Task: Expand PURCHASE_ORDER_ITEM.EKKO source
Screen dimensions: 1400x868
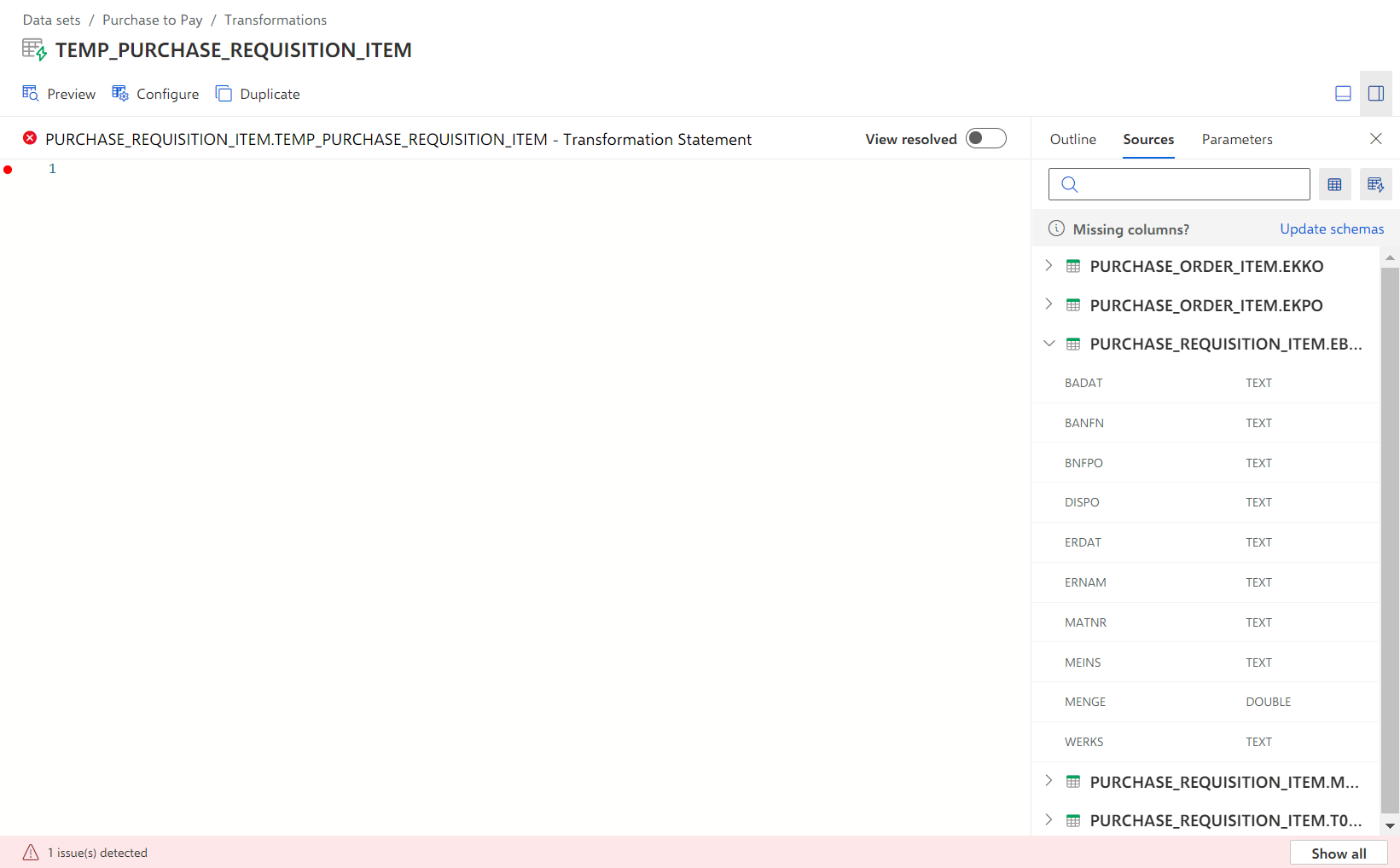Action: (1049, 266)
